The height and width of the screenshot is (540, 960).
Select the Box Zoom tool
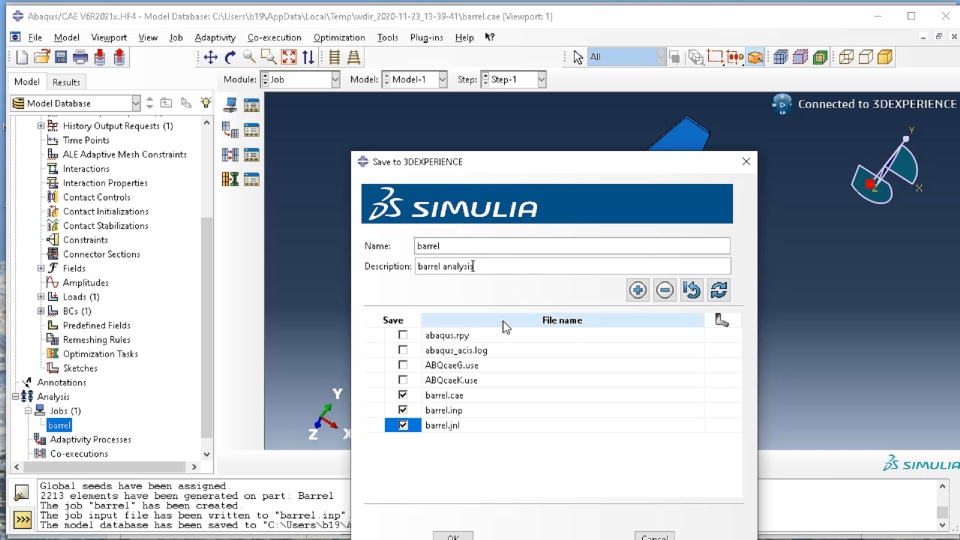(268, 58)
